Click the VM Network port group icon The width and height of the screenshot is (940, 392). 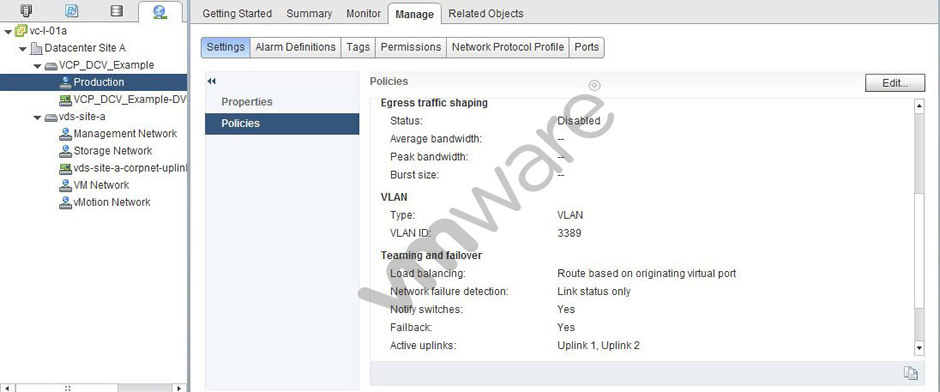pyautogui.click(x=65, y=185)
